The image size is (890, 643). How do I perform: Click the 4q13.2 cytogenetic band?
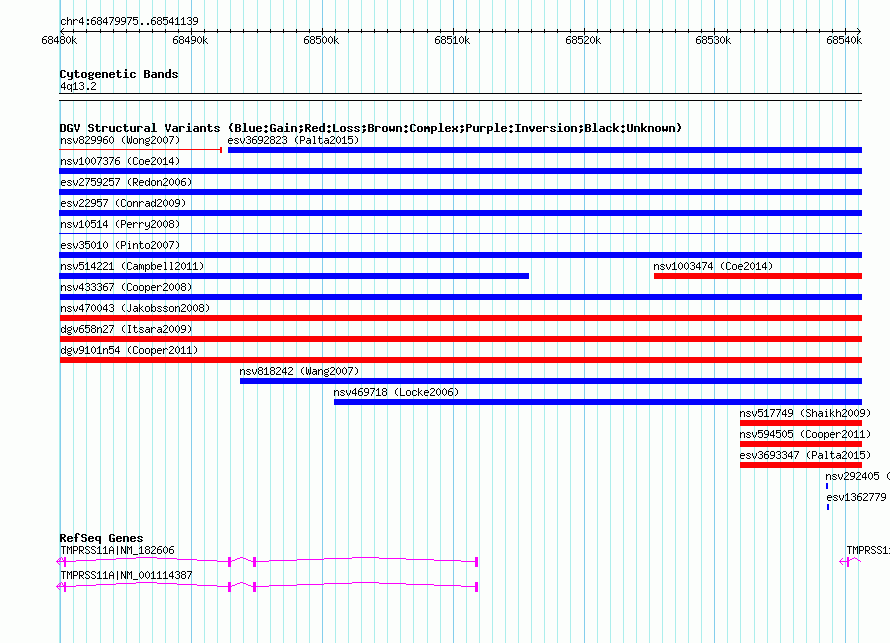[x=460, y=95]
